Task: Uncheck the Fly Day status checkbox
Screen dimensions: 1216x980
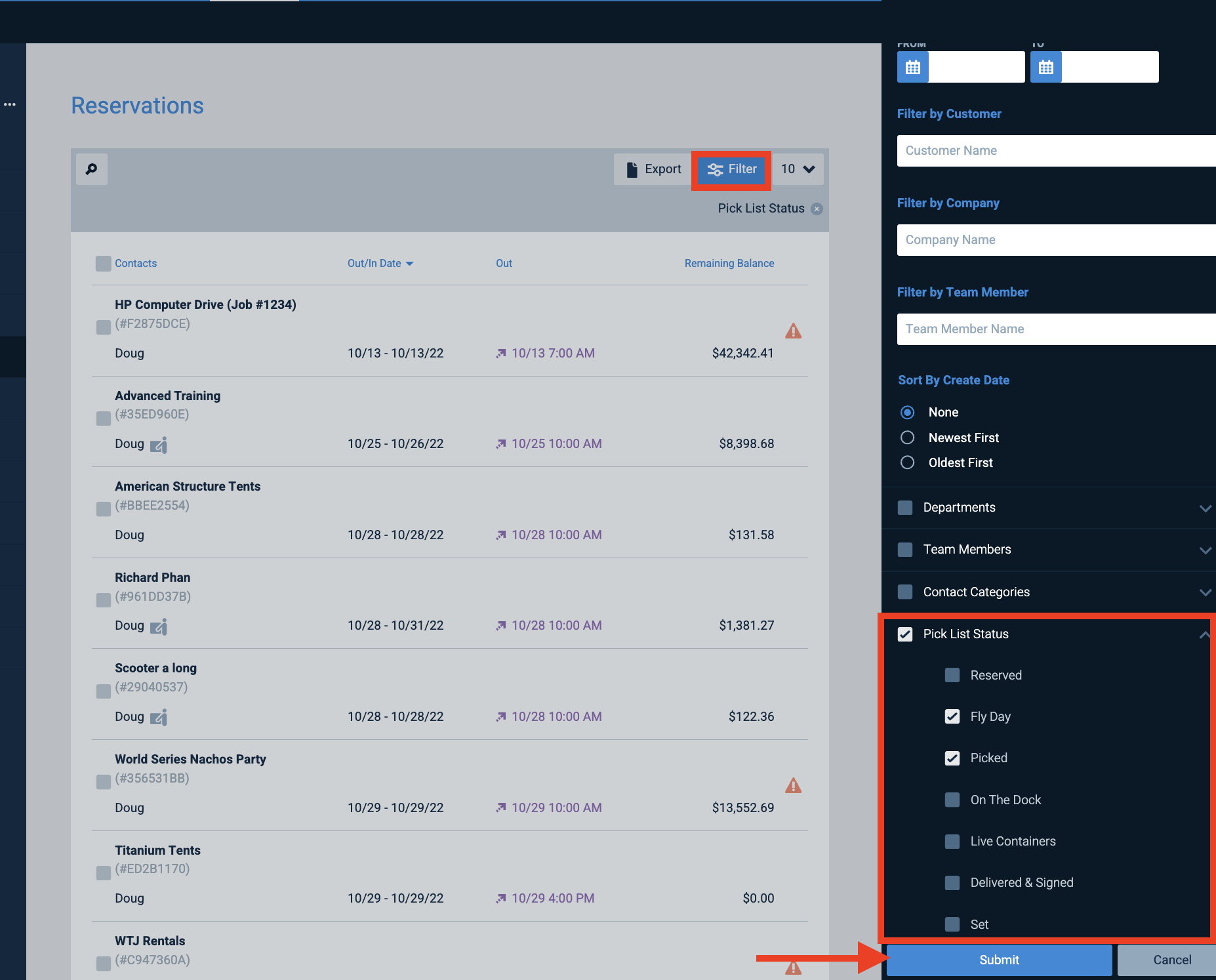Action: [952, 716]
